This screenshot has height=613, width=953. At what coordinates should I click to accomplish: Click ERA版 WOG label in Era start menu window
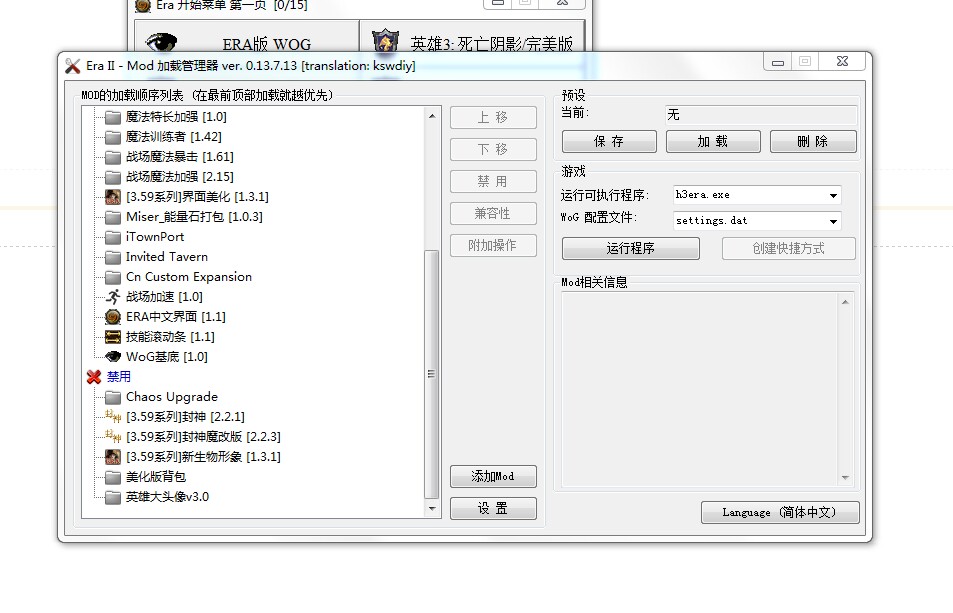click(x=267, y=44)
